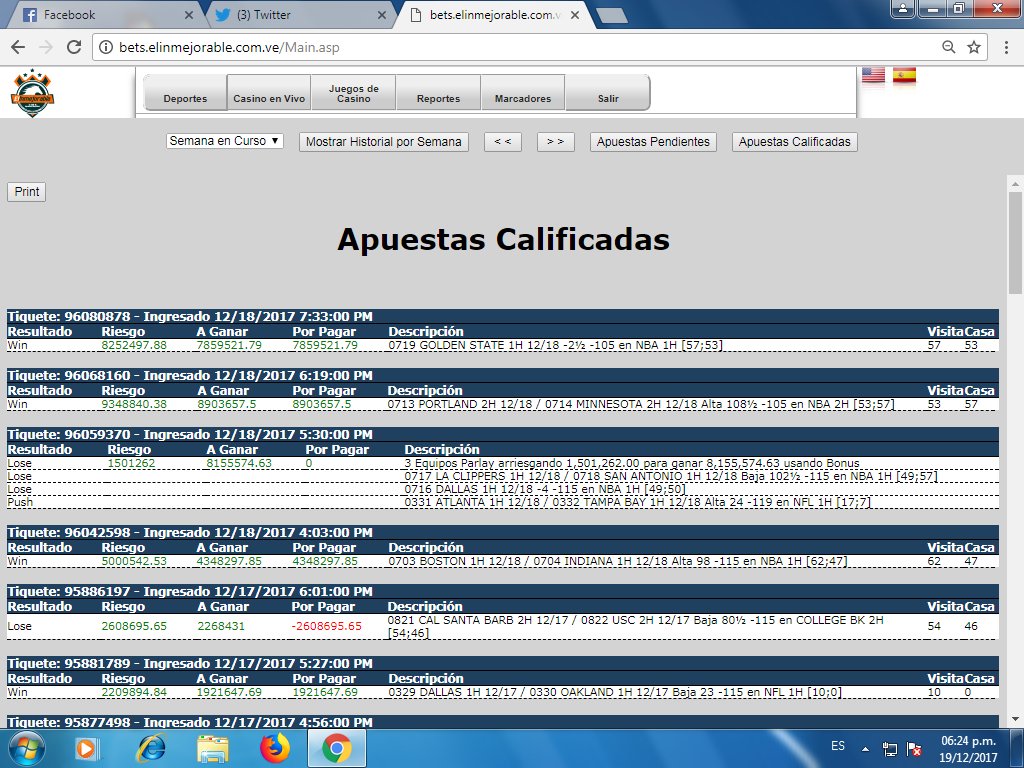The height and width of the screenshot is (768, 1024).
Task: Print the bets report
Action: click(27, 191)
